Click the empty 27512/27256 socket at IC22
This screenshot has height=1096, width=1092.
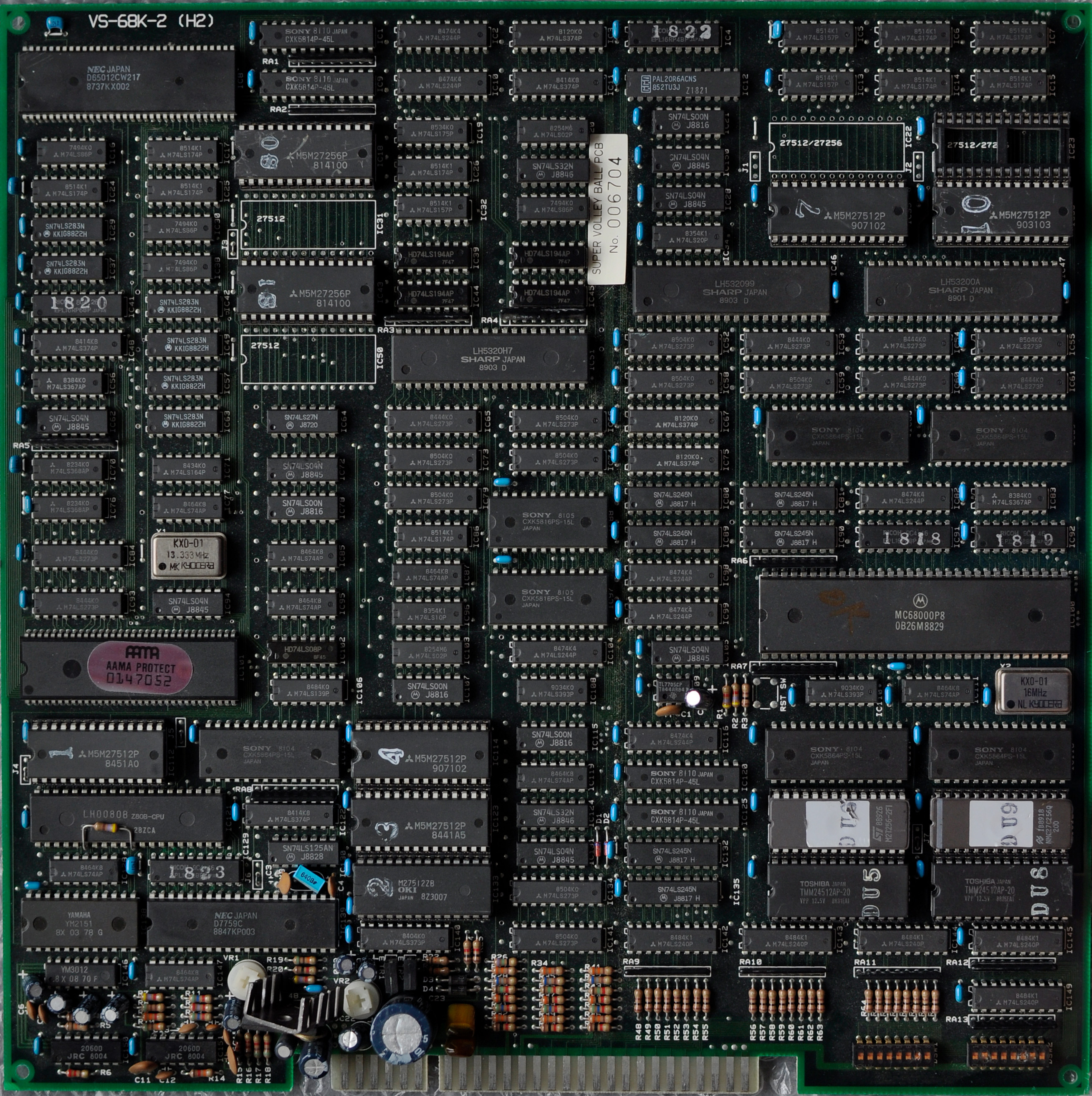836,147
